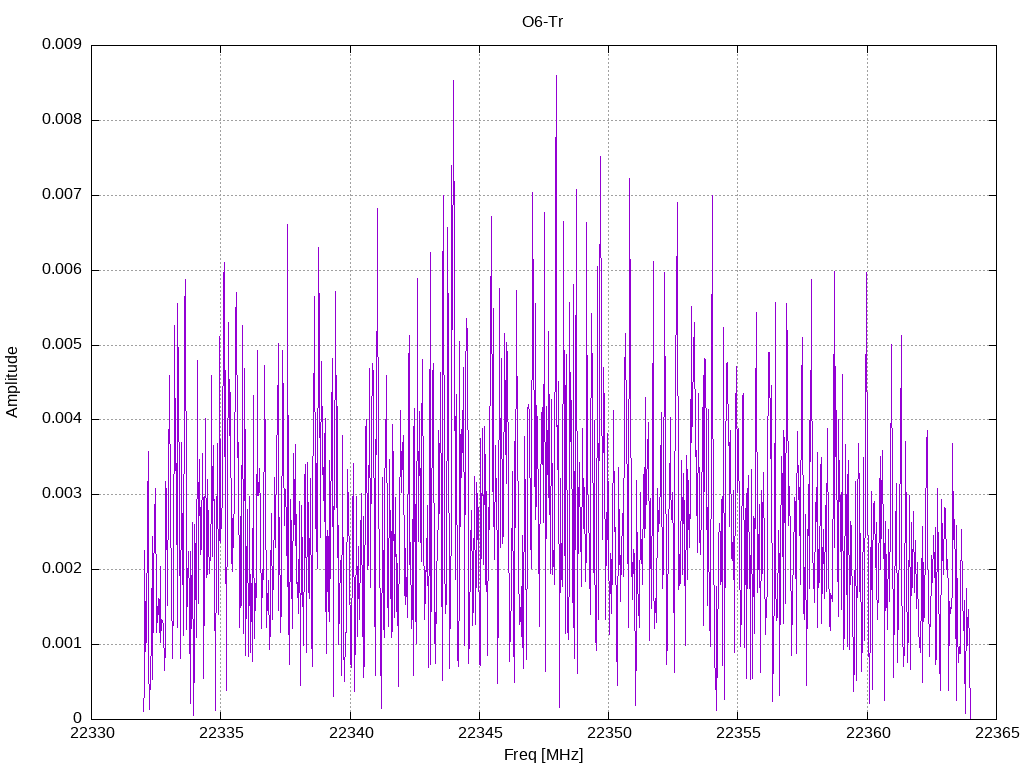Select the Freq [MHz] x-axis label
Image resolution: width=1024 pixels, height=768 pixels.
543,755
